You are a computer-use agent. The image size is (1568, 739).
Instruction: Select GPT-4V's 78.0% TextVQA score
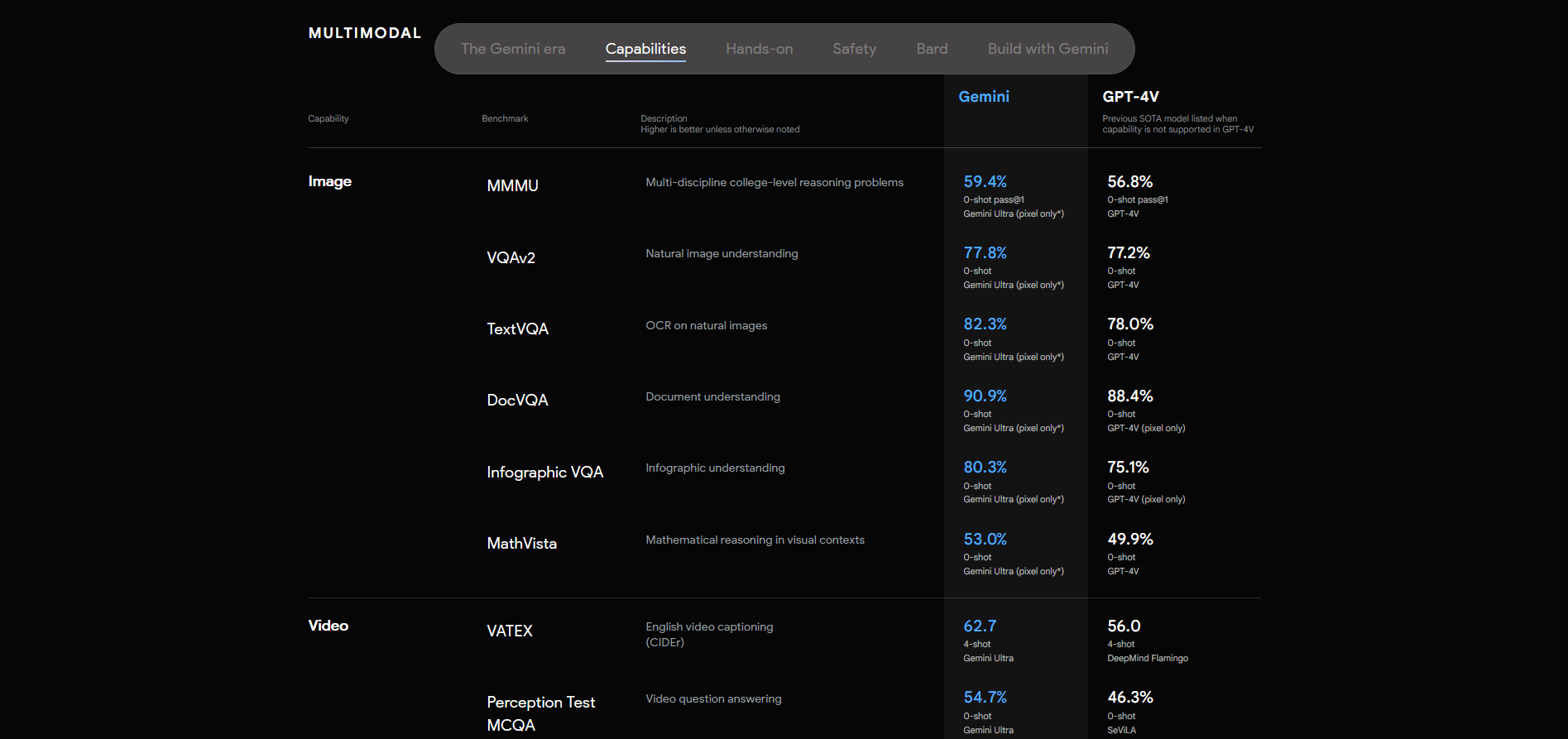coord(1130,324)
